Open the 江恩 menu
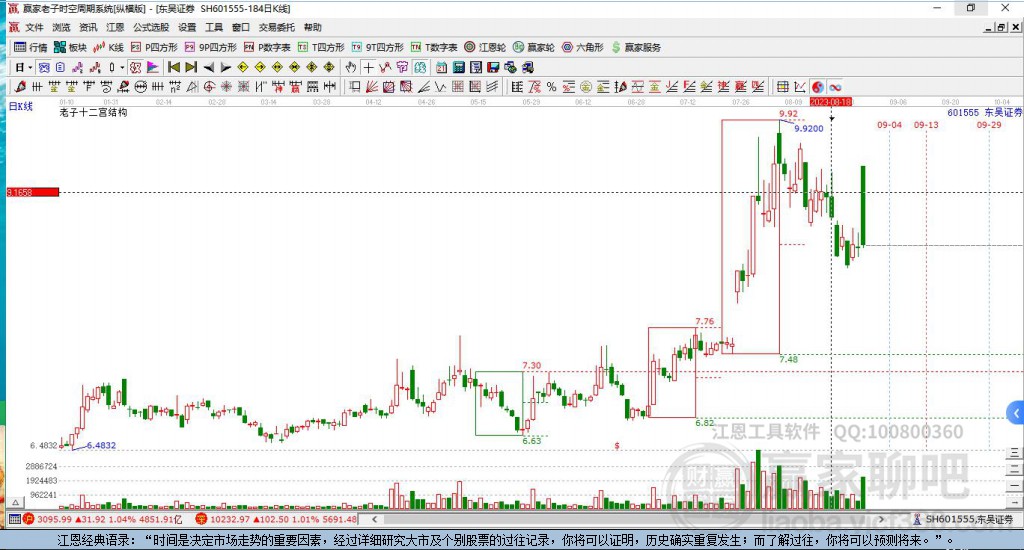 [115, 27]
